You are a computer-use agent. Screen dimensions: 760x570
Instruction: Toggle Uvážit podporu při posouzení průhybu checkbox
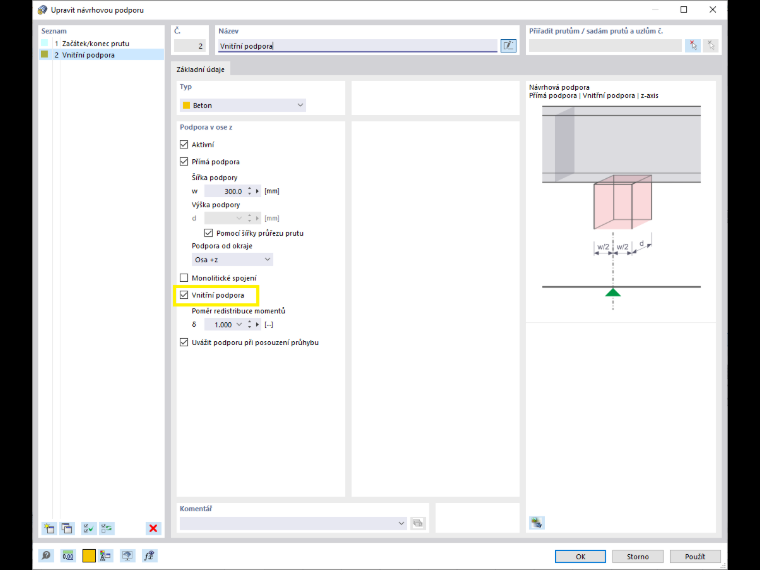pos(184,342)
